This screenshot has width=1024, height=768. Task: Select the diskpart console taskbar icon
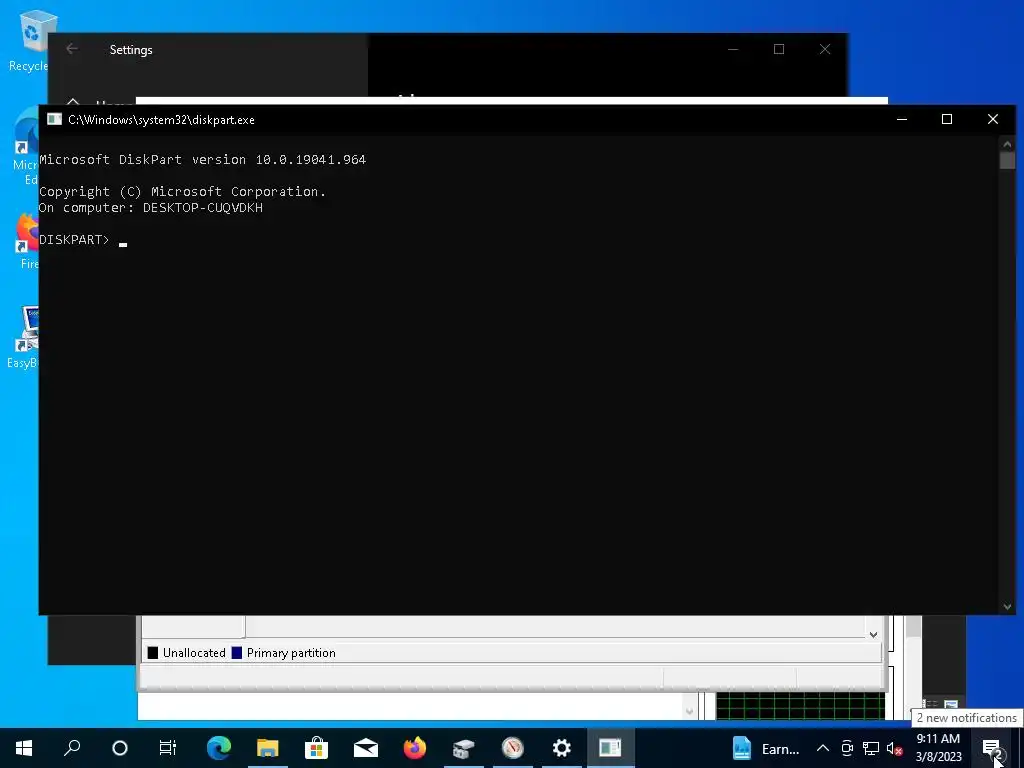(x=610, y=748)
